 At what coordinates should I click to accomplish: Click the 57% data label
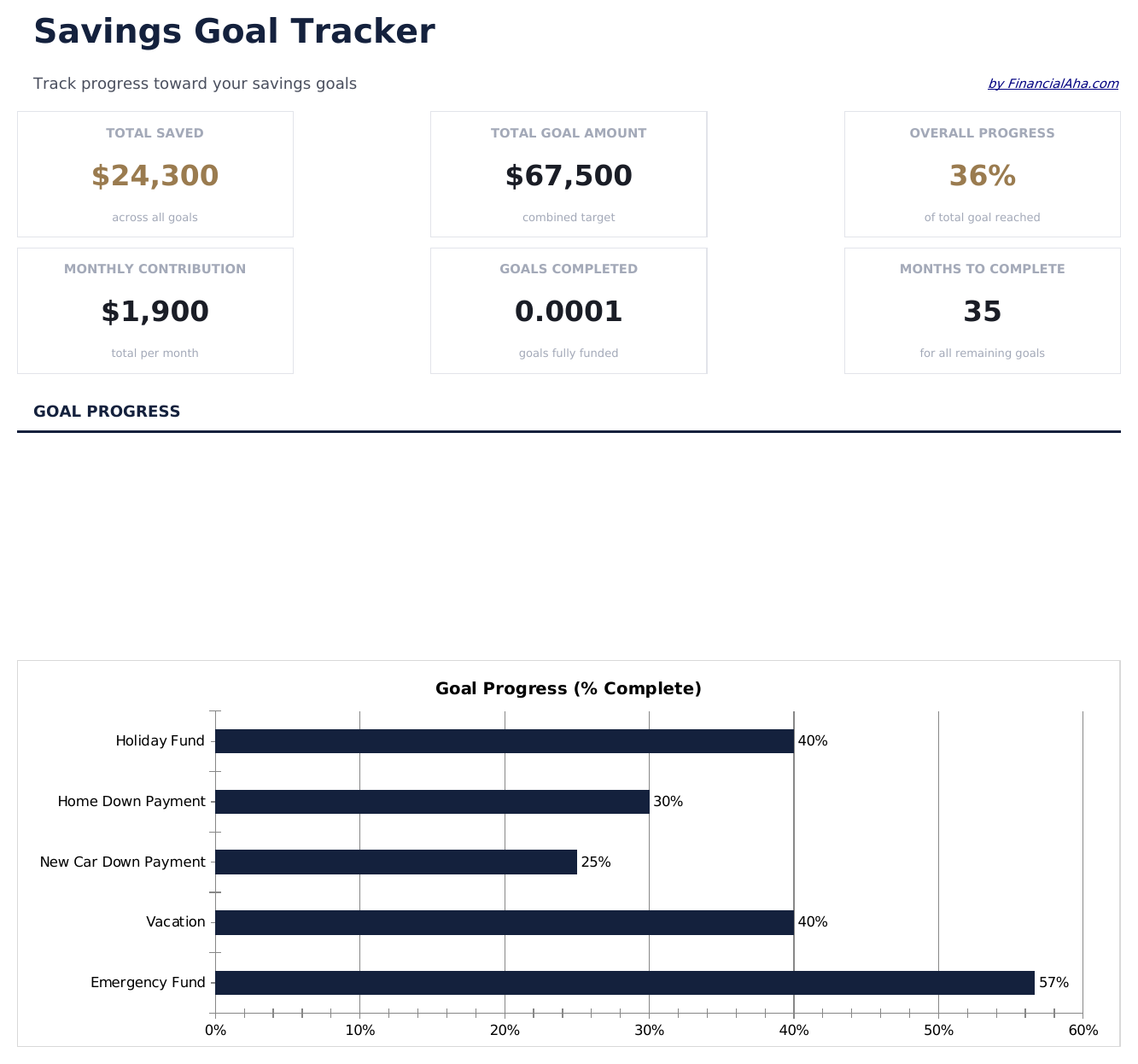[x=1053, y=983]
